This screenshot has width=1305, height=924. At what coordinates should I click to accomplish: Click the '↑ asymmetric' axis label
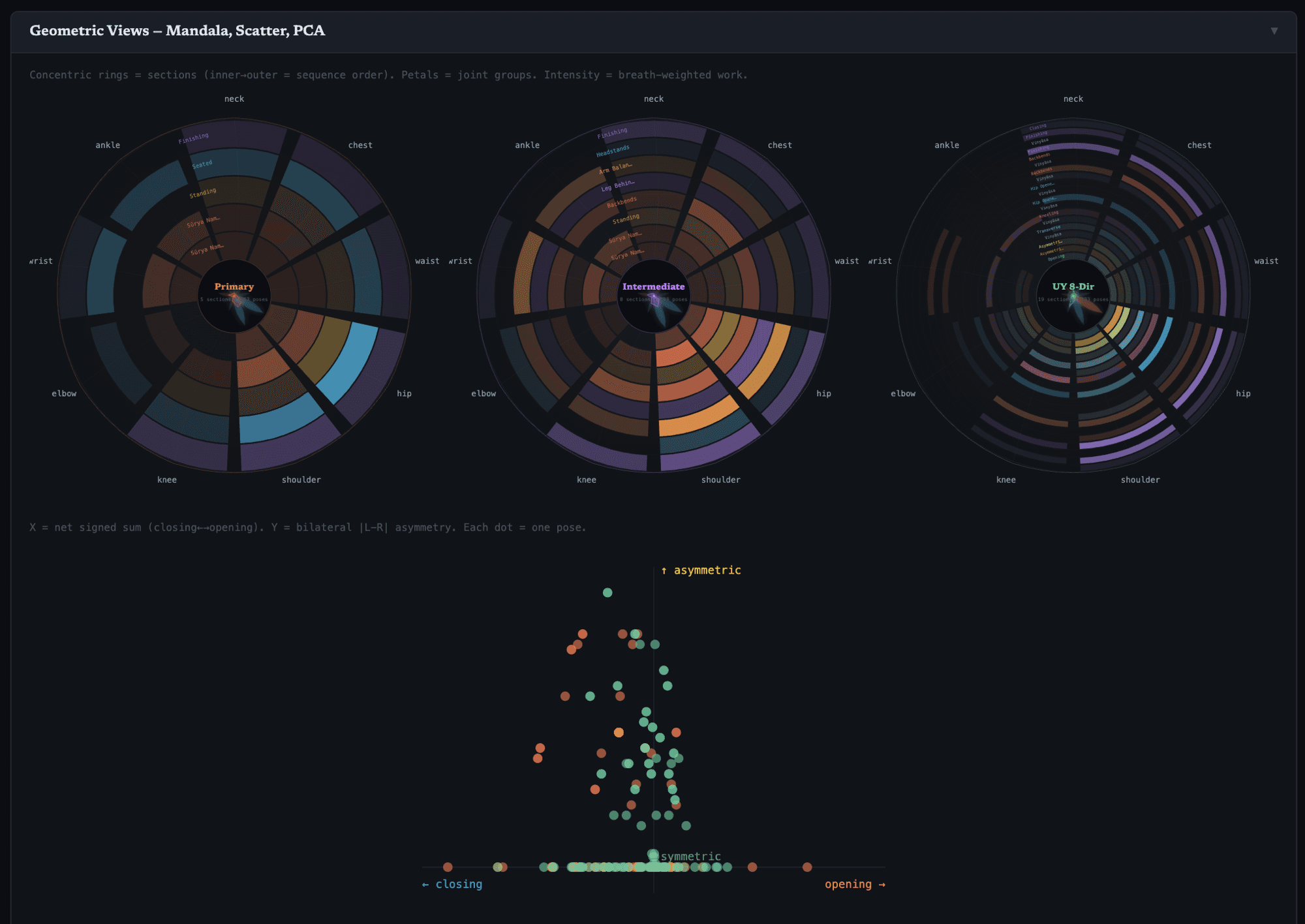(701, 570)
